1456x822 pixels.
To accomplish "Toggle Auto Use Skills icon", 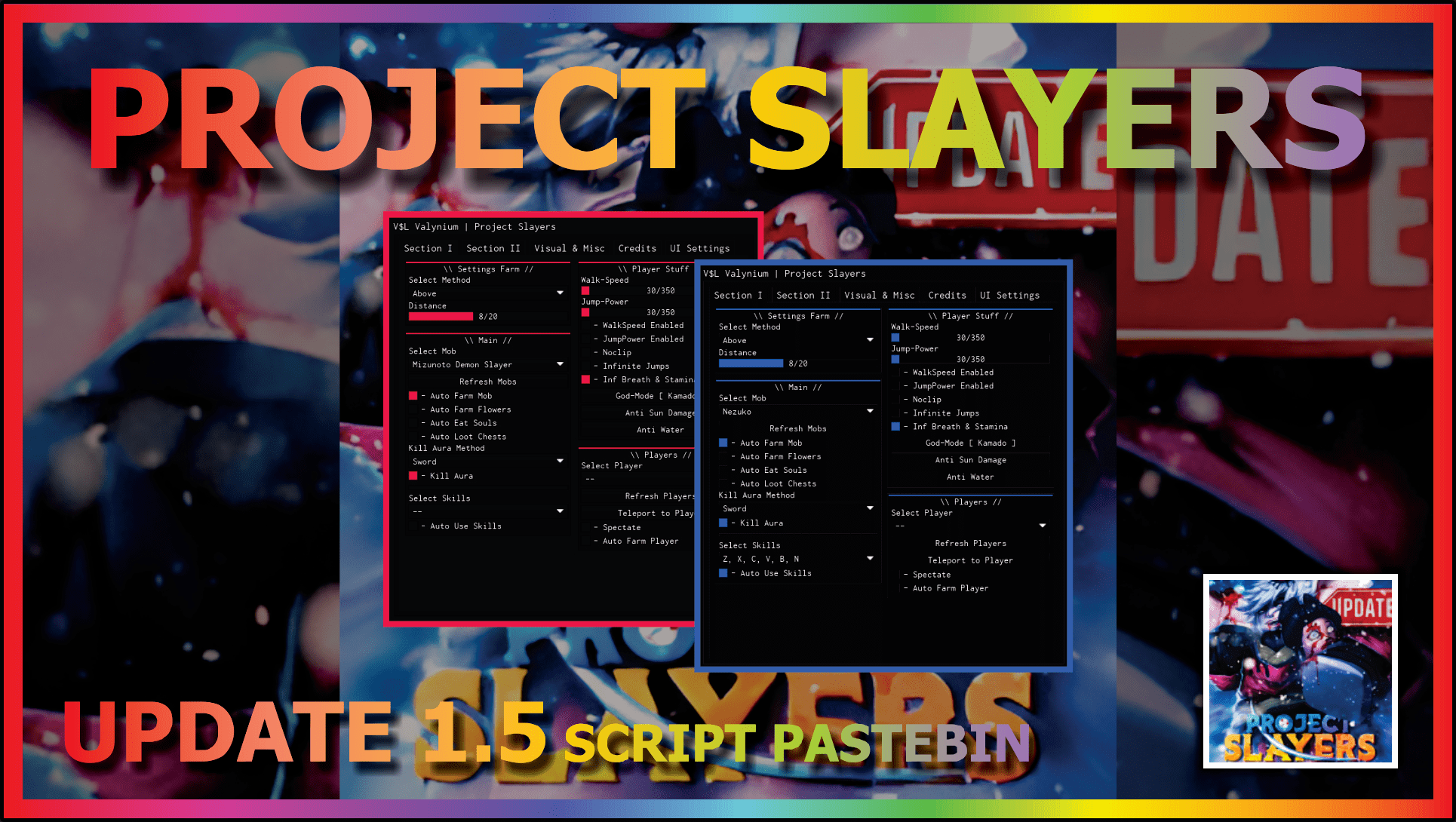I will 720,574.
